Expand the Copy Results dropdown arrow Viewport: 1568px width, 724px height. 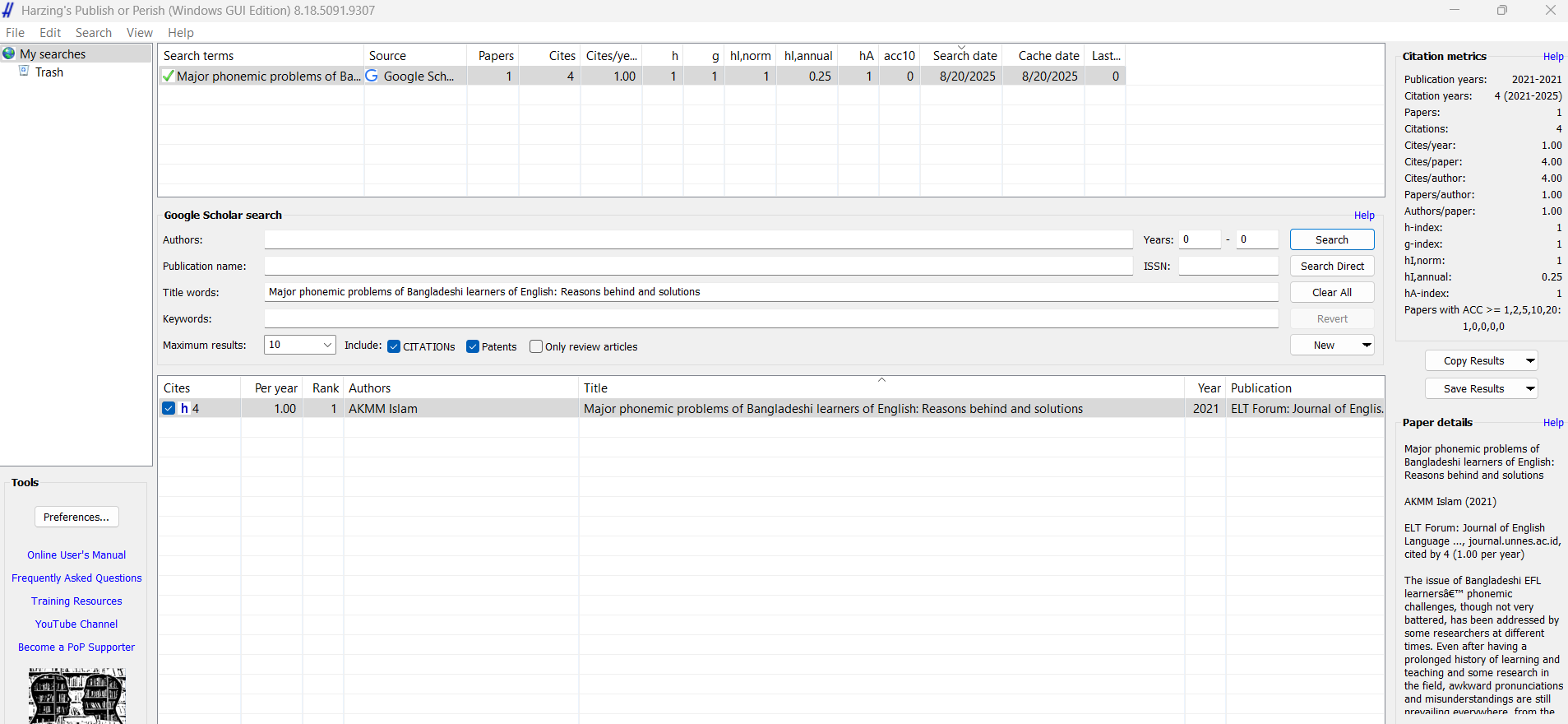click(x=1529, y=360)
